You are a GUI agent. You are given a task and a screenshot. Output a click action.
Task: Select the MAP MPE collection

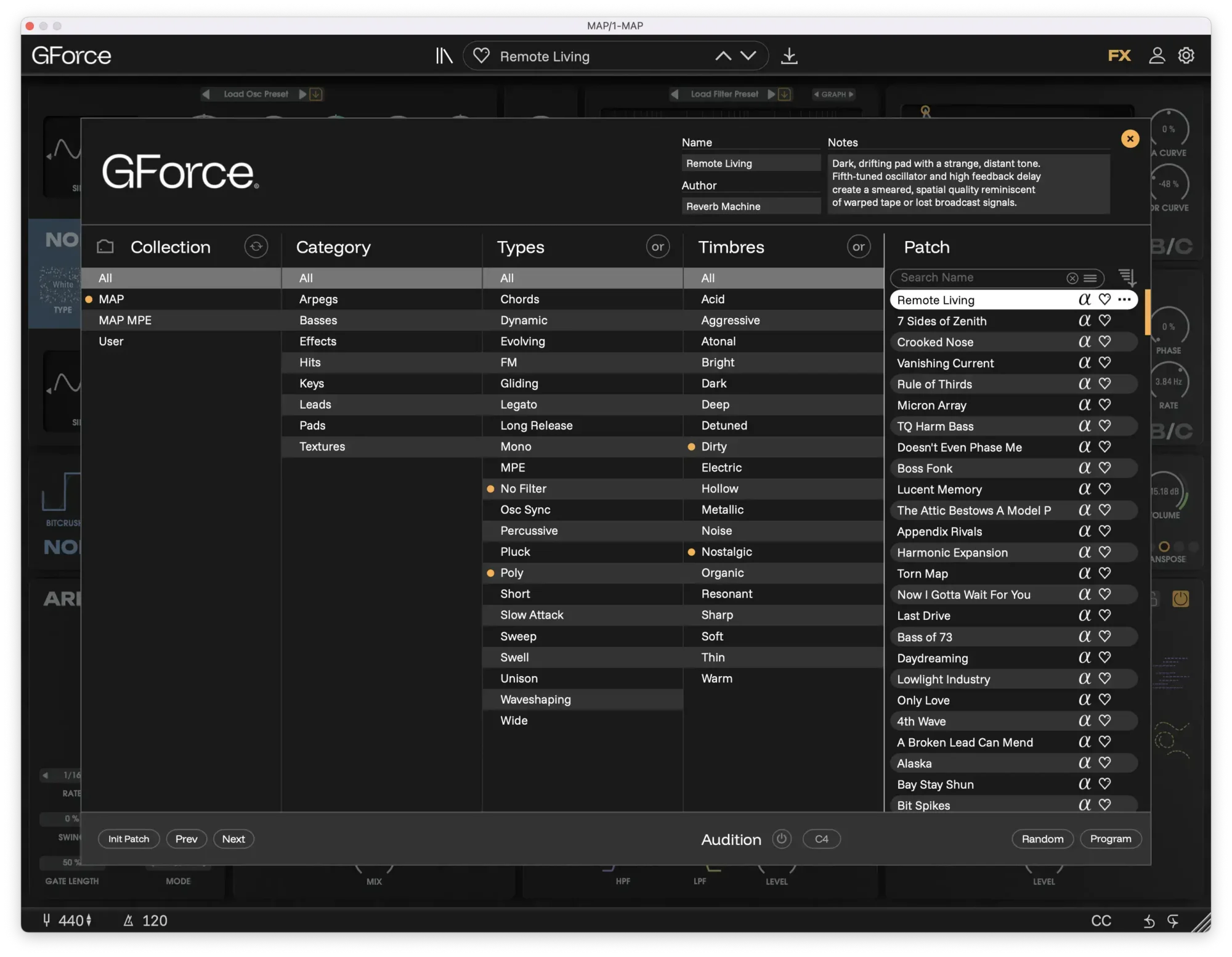181,320
